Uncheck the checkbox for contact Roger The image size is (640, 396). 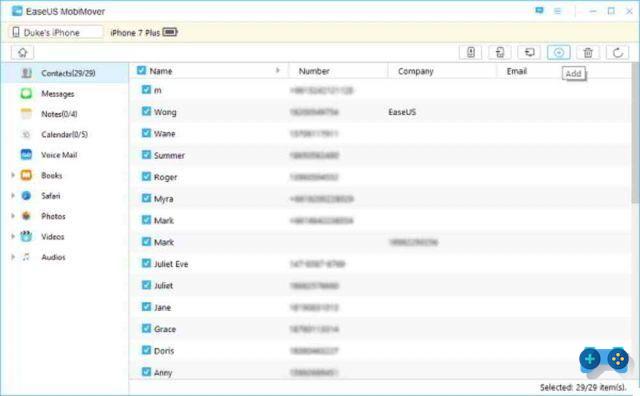146,176
